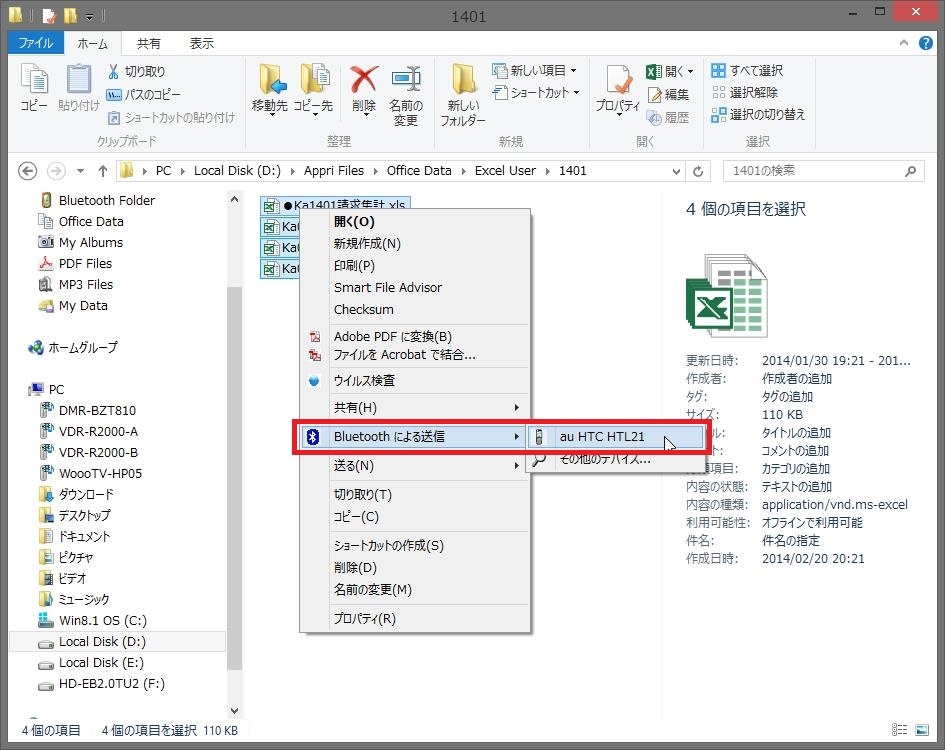Go back with the Back arrow
This screenshot has height=750, width=945.
coord(27,171)
